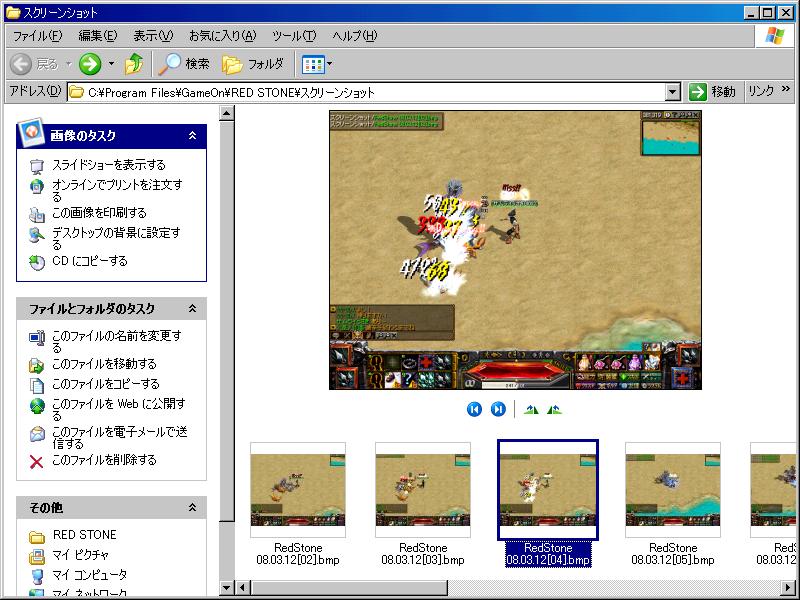Click the green Forward arrow icon
The height and width of the screenshot is (600, 800).
point(90,64)
